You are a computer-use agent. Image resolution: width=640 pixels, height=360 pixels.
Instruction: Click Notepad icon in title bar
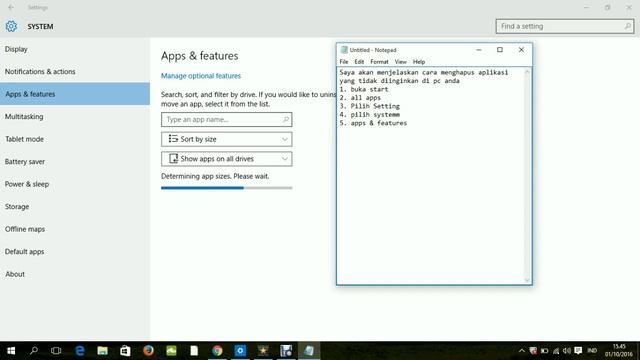click(344, 50)
